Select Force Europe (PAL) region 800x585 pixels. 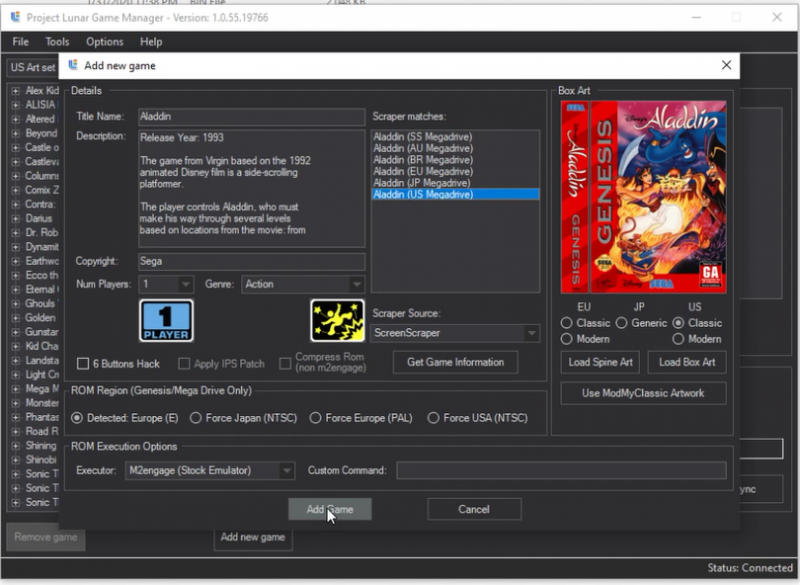pyautogui.click(x=315, y=418)
